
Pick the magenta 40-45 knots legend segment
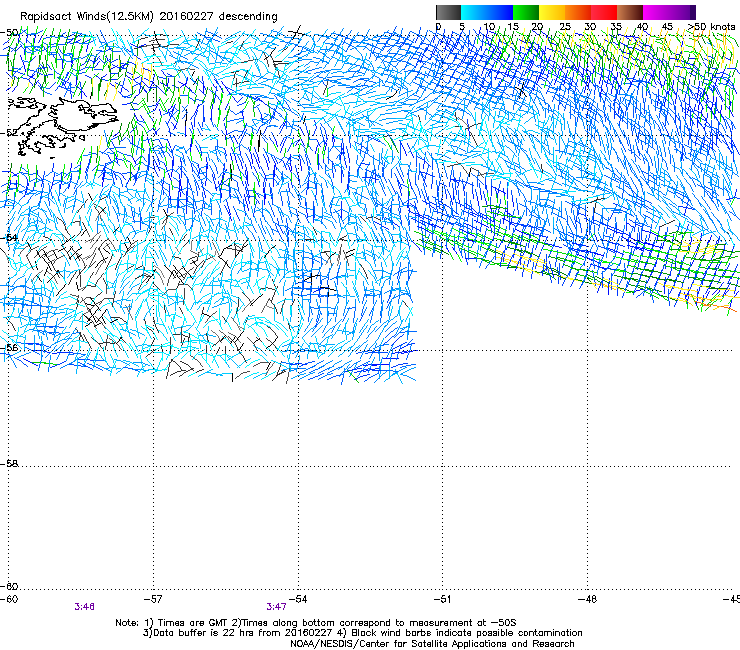point(656,12)
